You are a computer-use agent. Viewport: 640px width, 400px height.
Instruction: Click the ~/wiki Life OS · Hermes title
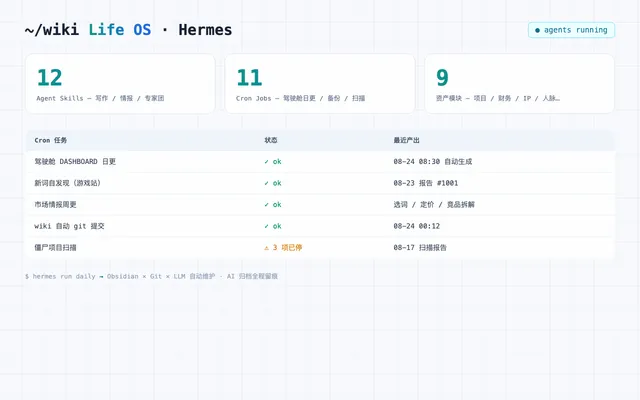[x=129, y=30]
